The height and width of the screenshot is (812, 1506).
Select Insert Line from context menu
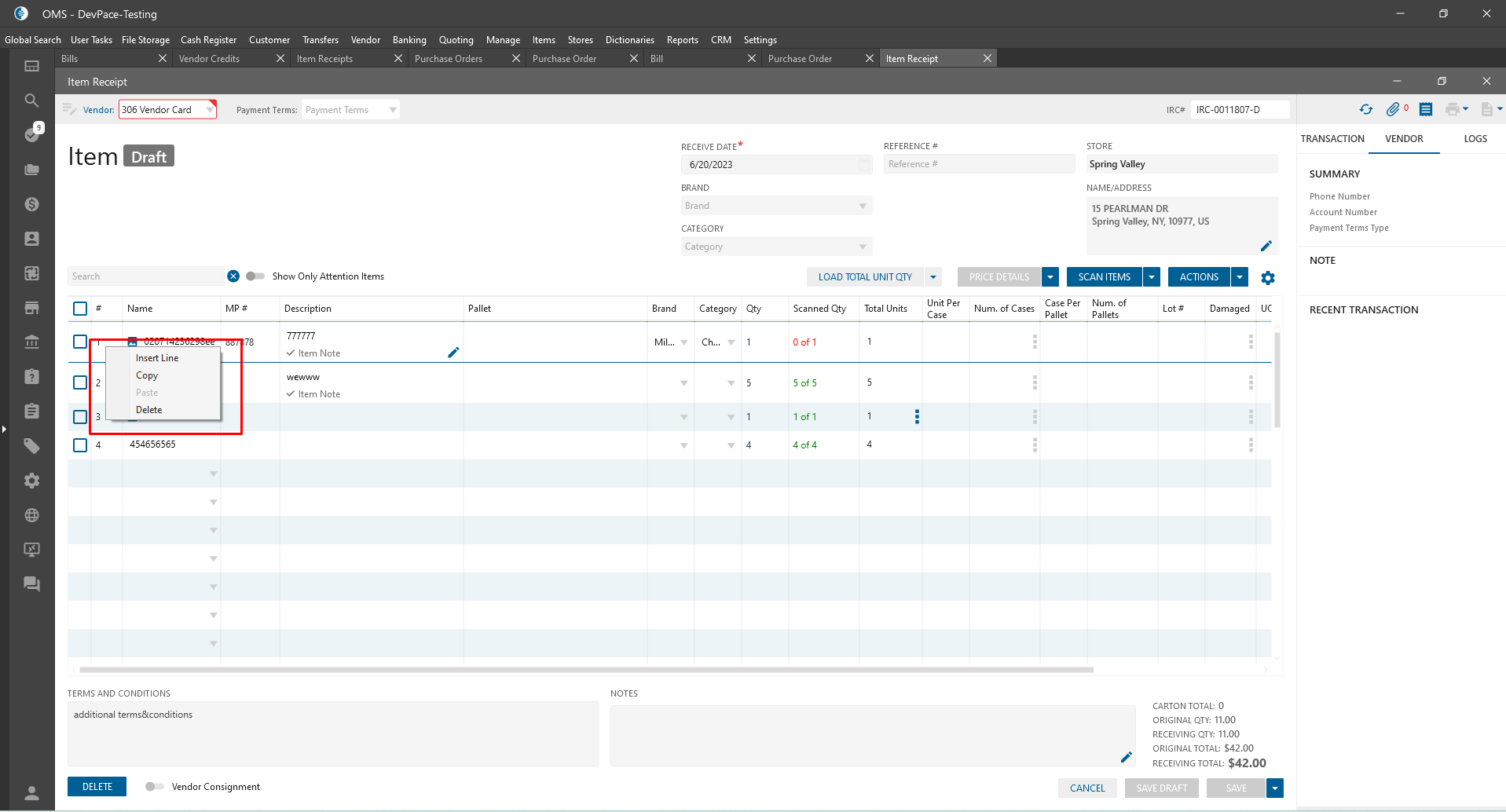click(157, 358)
